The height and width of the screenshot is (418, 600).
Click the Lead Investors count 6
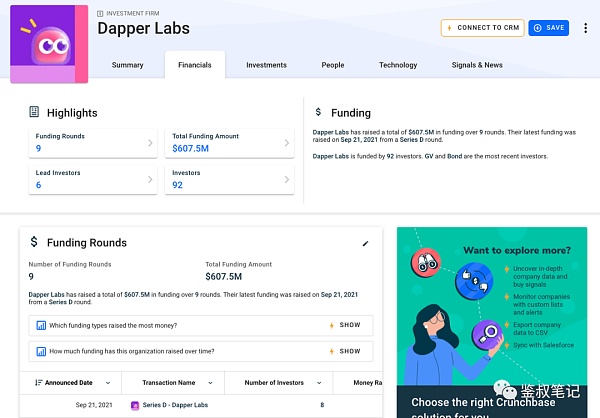click(38, 185)
